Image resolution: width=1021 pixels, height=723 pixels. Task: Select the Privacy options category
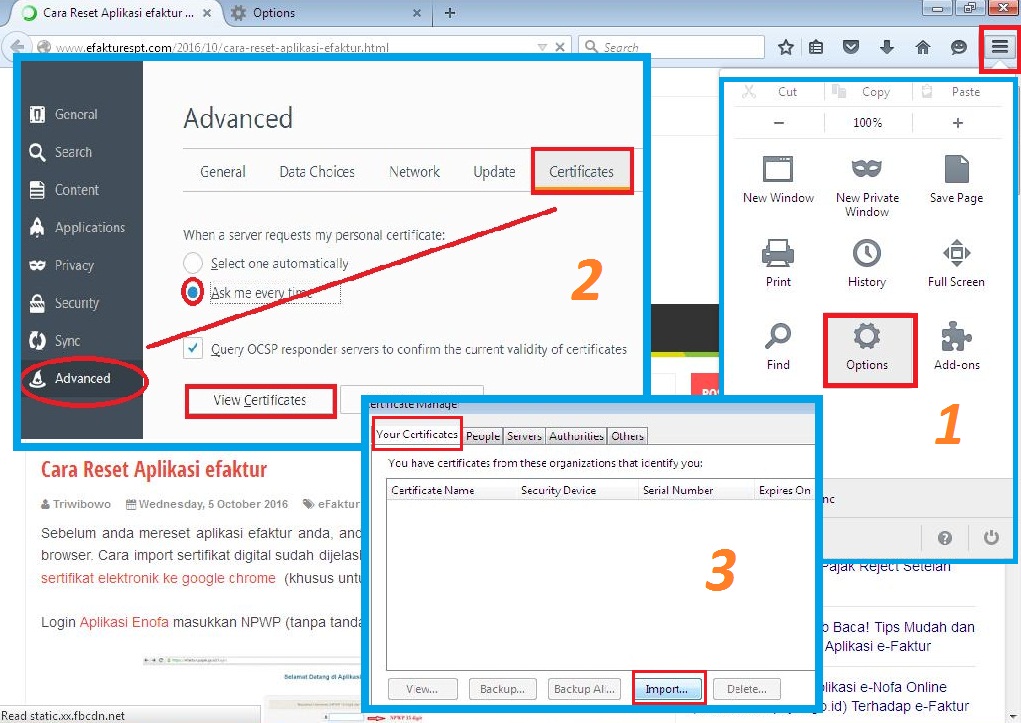click(x=81, y=265)
